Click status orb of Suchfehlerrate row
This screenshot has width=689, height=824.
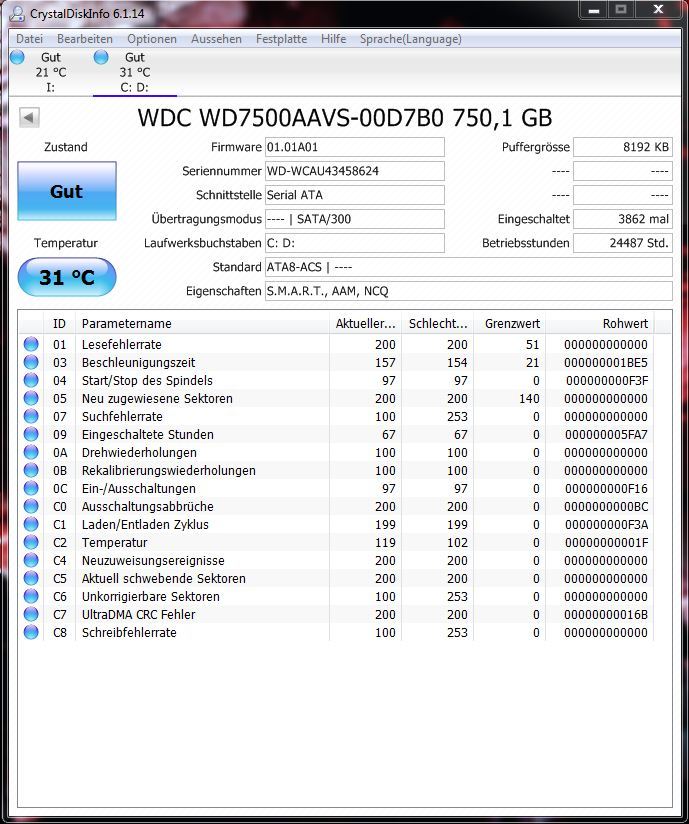coord(31,416)
